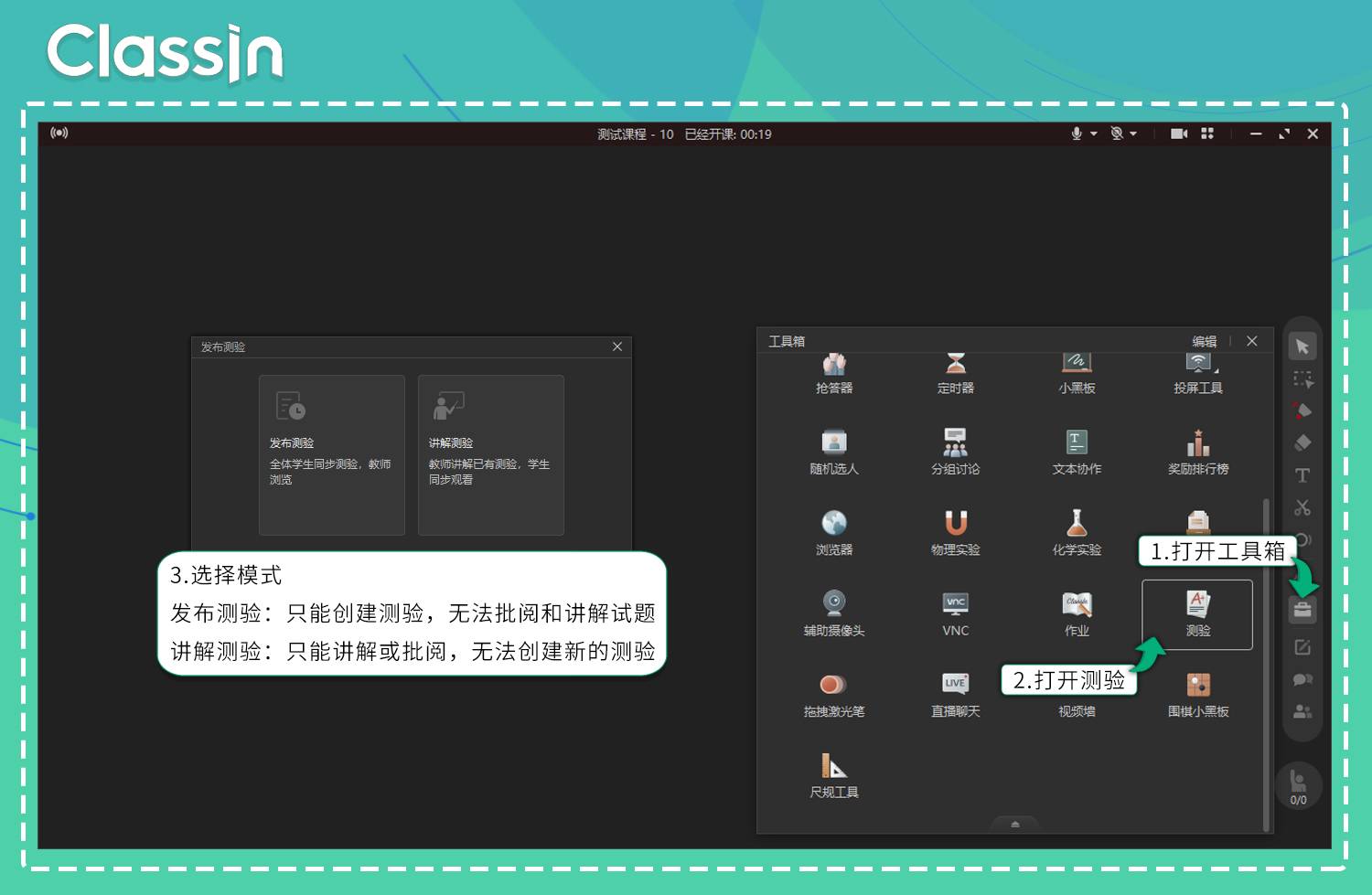The image size is (1372, 895).
Task: Open the 投屏工具 screen casting tool
Action: 1198,373
